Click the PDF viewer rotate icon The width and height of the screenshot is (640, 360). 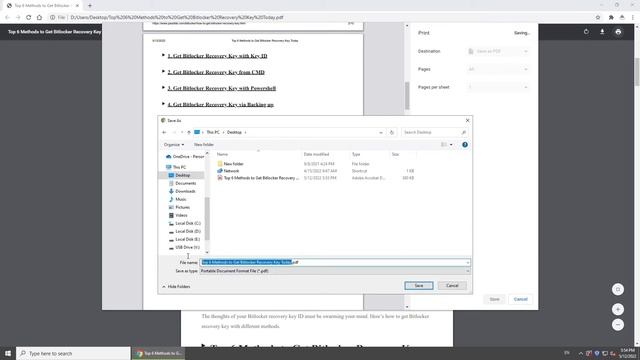pos(586,32)
